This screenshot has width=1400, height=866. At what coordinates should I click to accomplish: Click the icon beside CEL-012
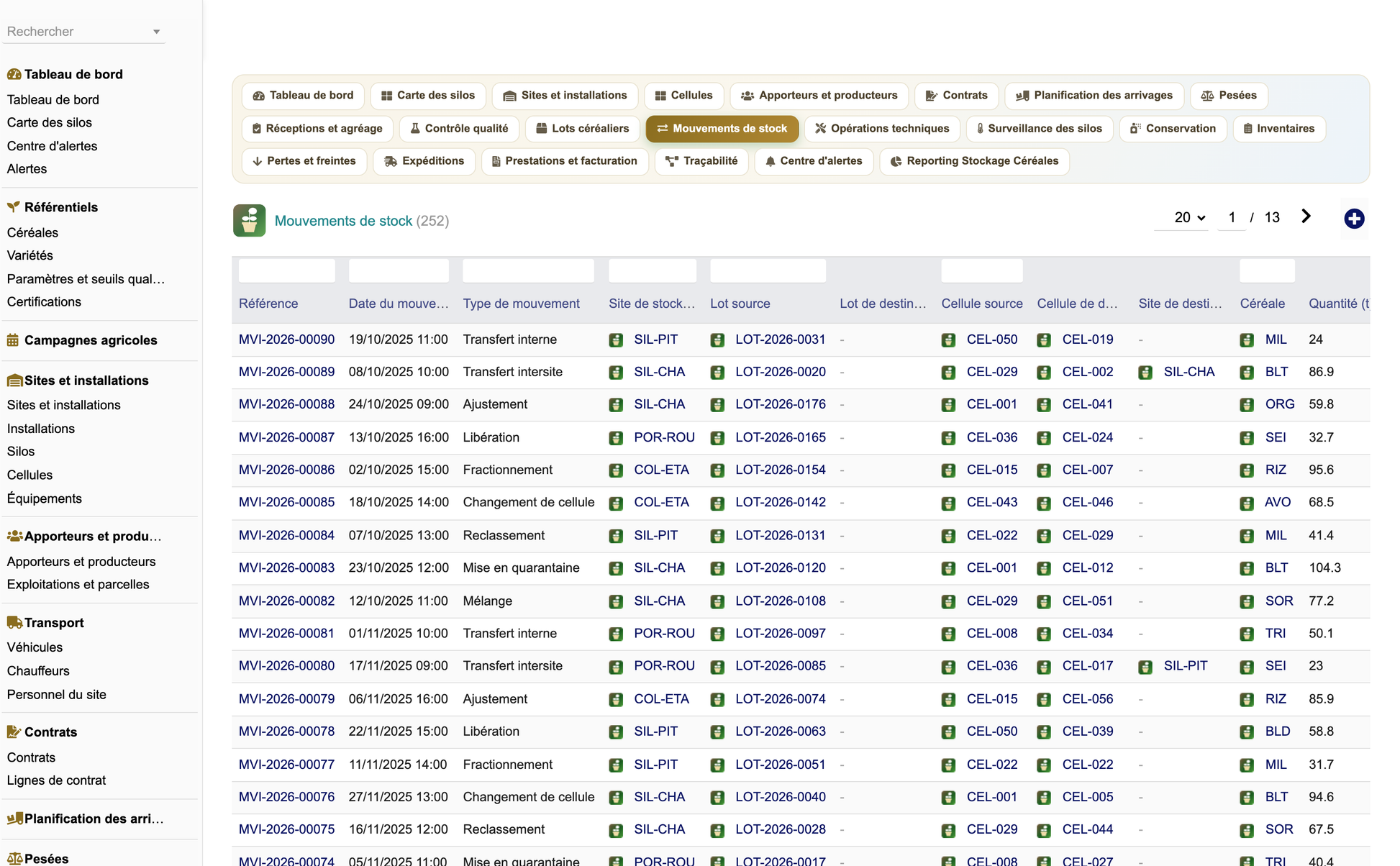click(1044, 569)
